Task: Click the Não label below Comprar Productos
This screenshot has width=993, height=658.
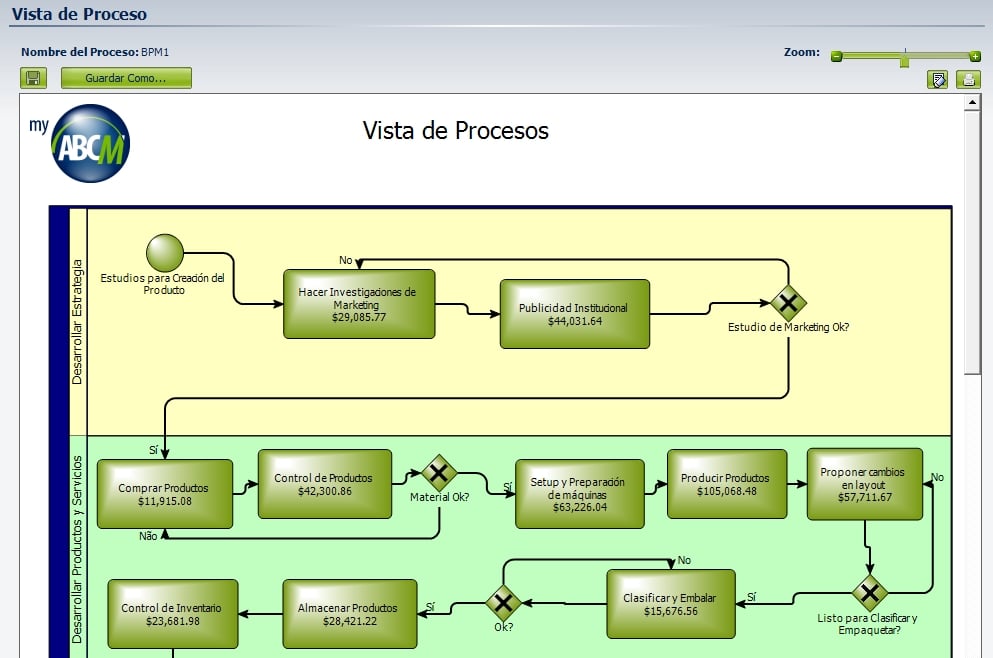Action: point(148,536)
